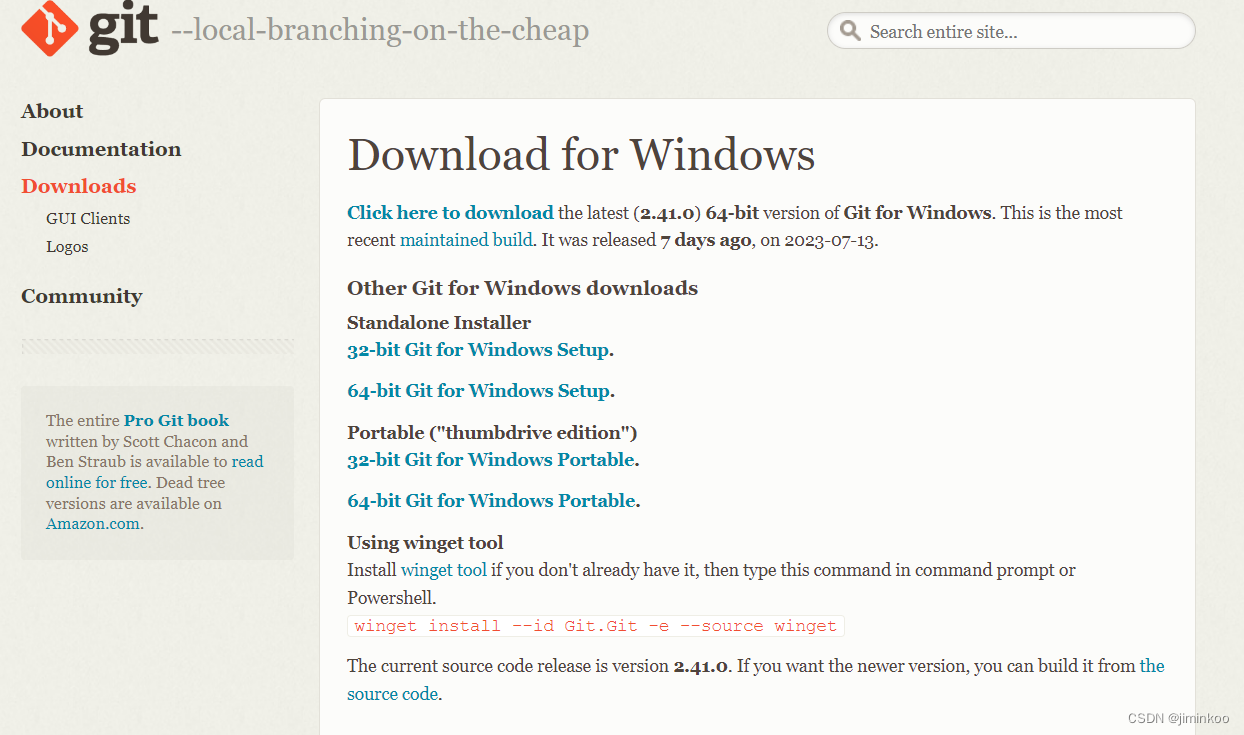This screenshot has height=735, width=1244.
Task: Click the winget install command text
Action: (x=596, y=626)
